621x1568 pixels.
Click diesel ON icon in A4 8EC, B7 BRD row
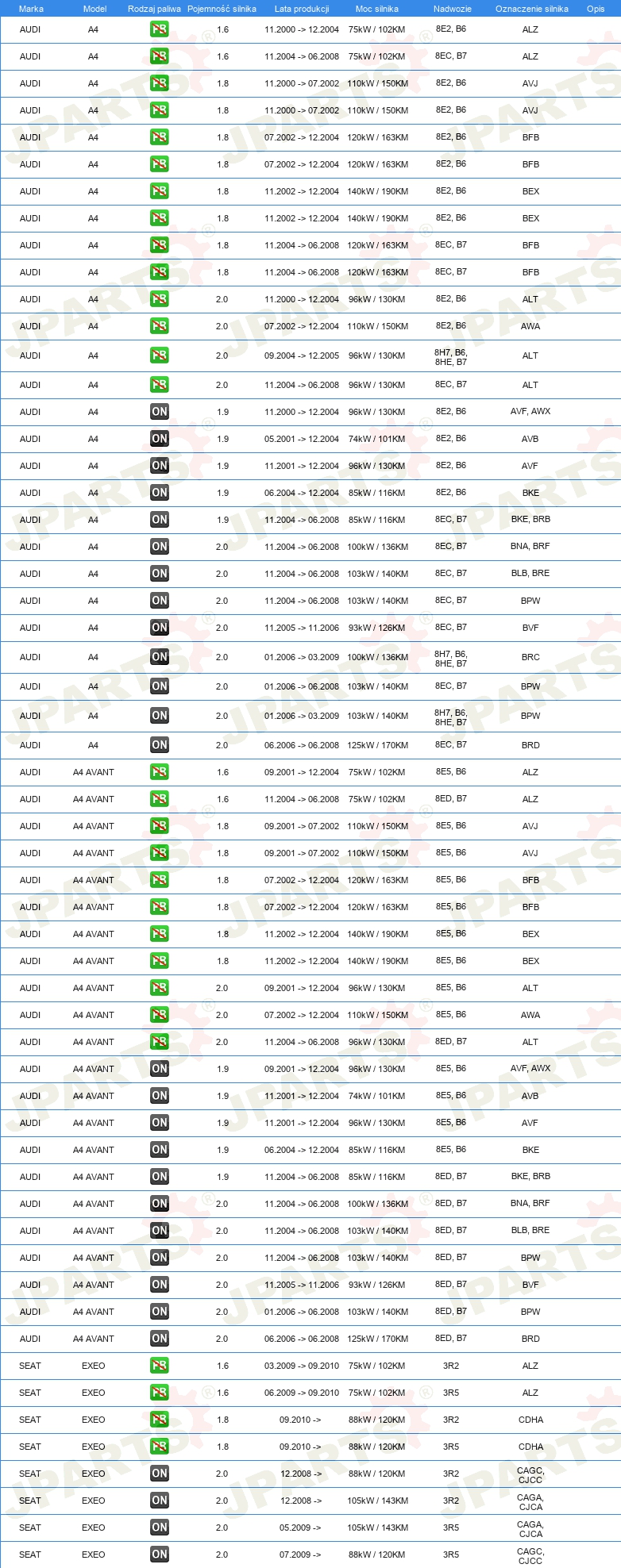pos(160,745)
